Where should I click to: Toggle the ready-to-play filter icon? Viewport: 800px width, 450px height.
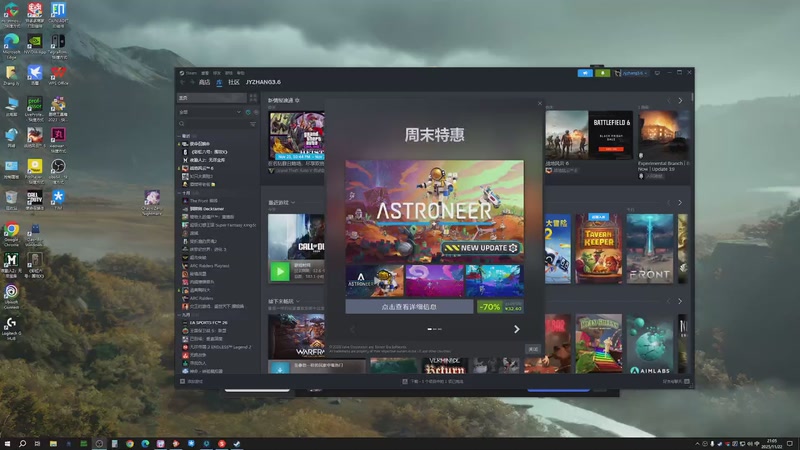coord(248,112)
